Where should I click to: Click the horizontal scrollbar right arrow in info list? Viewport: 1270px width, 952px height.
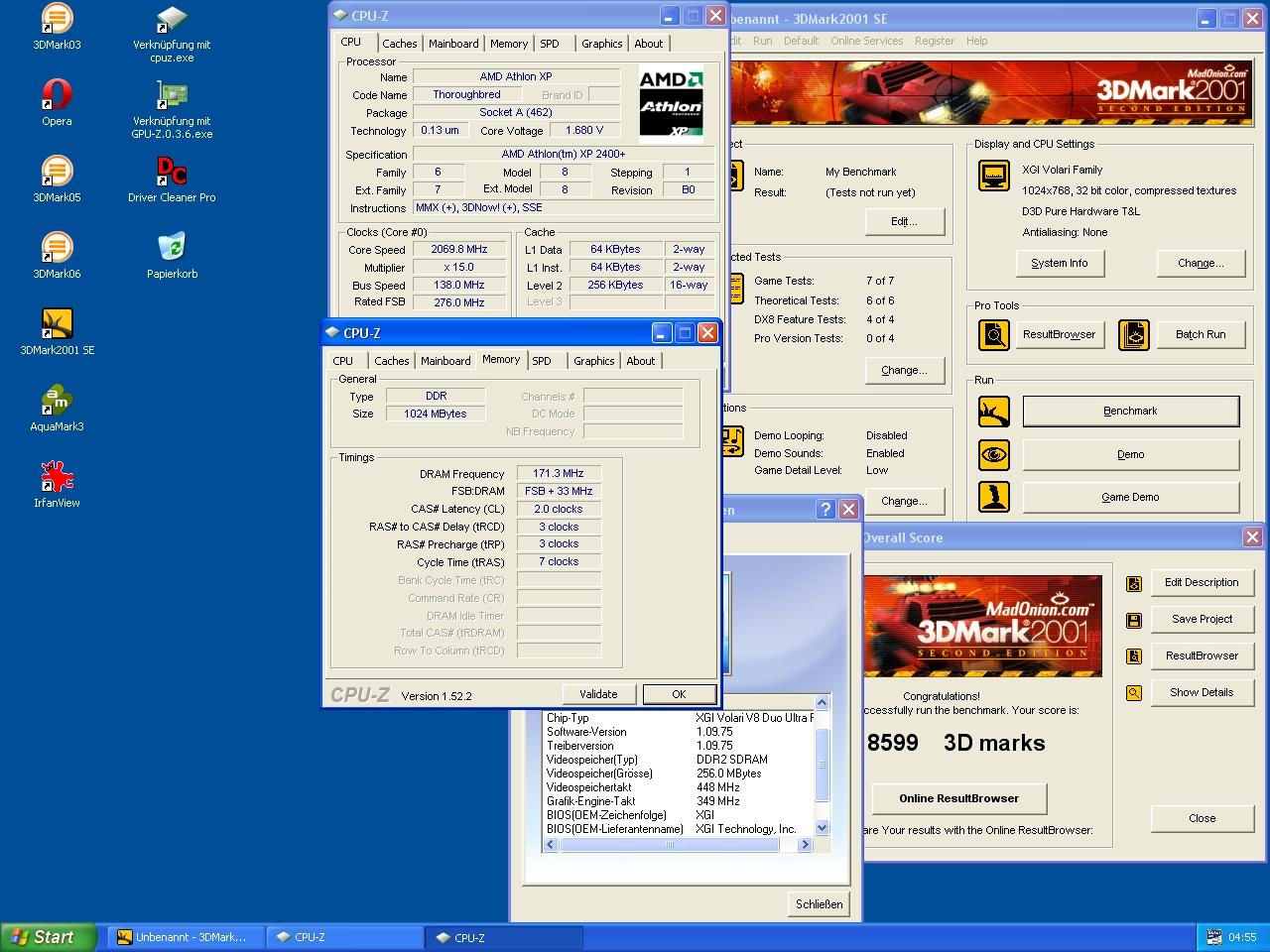pyautogui.click(x=805, y=845)
